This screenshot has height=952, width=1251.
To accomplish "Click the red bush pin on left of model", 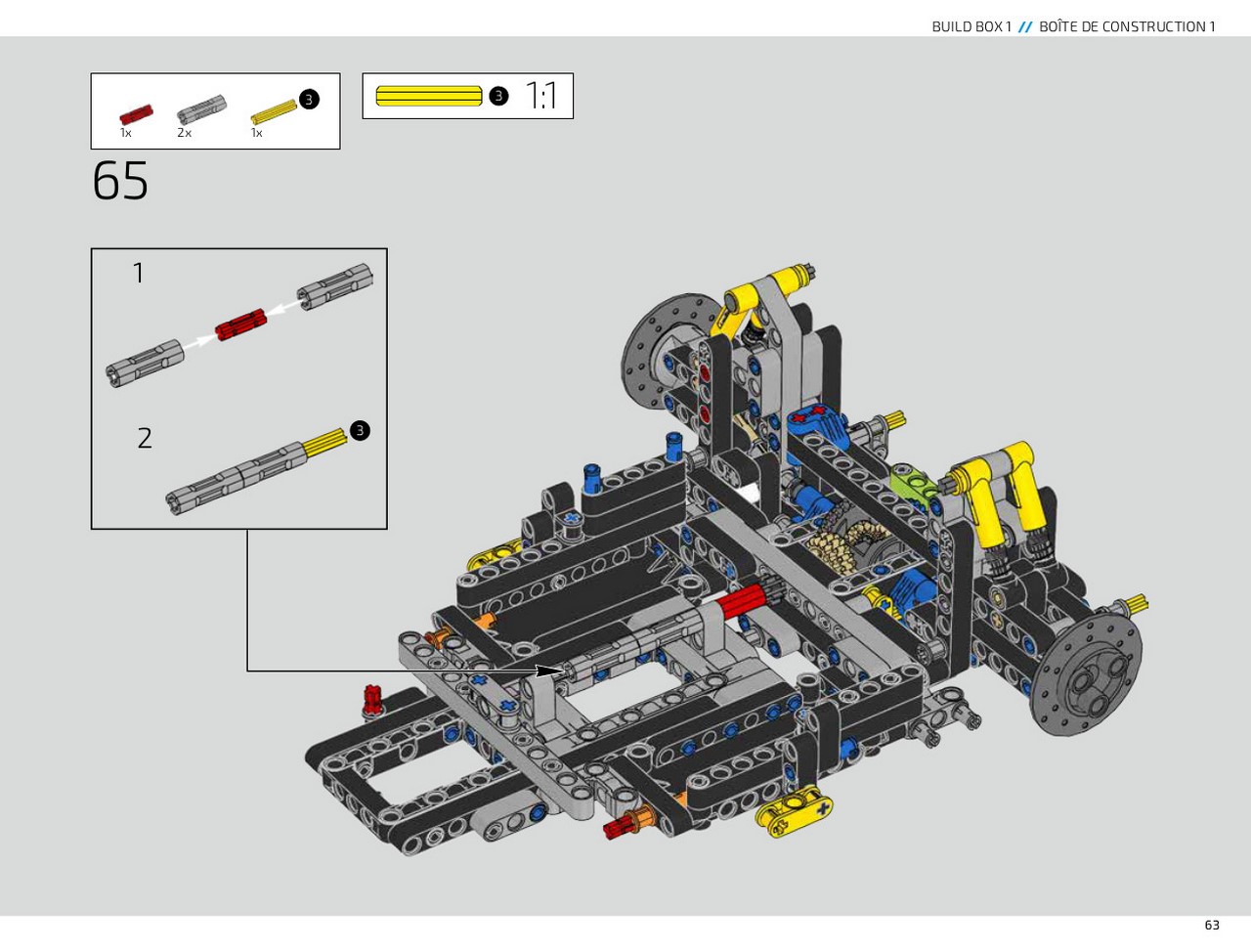I will click(372, 700).
